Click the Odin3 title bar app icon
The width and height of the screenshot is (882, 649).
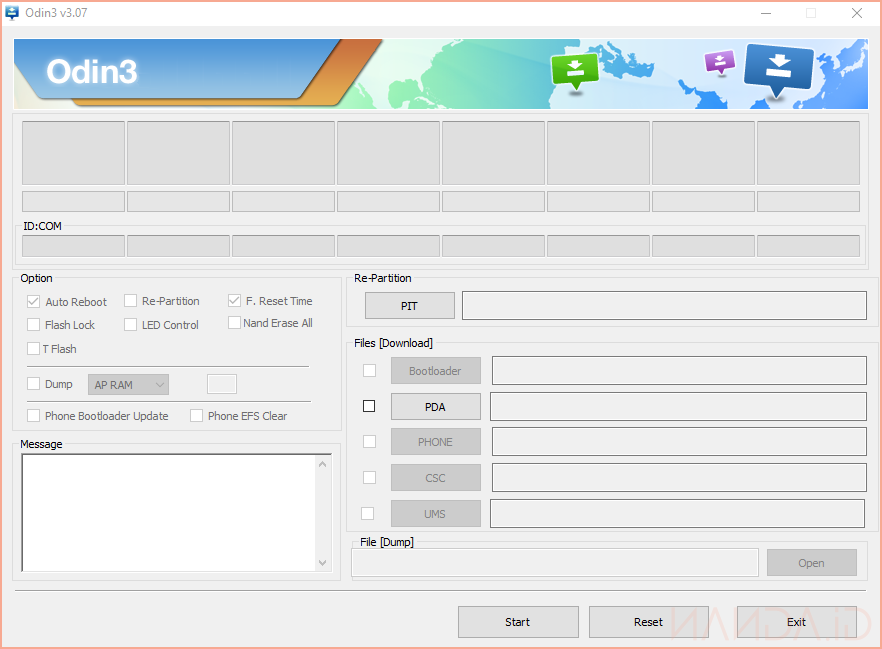pyautogui.click(x=12, y=13)
